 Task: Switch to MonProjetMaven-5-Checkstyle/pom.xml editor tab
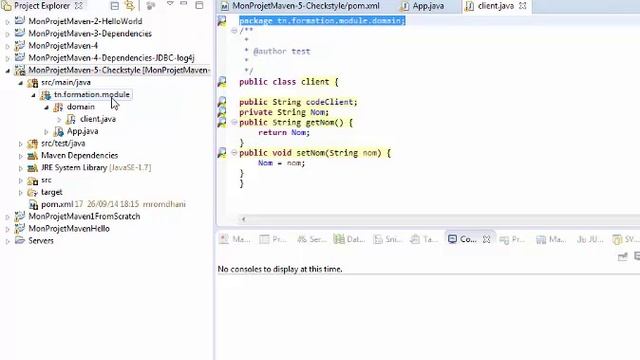306,6
